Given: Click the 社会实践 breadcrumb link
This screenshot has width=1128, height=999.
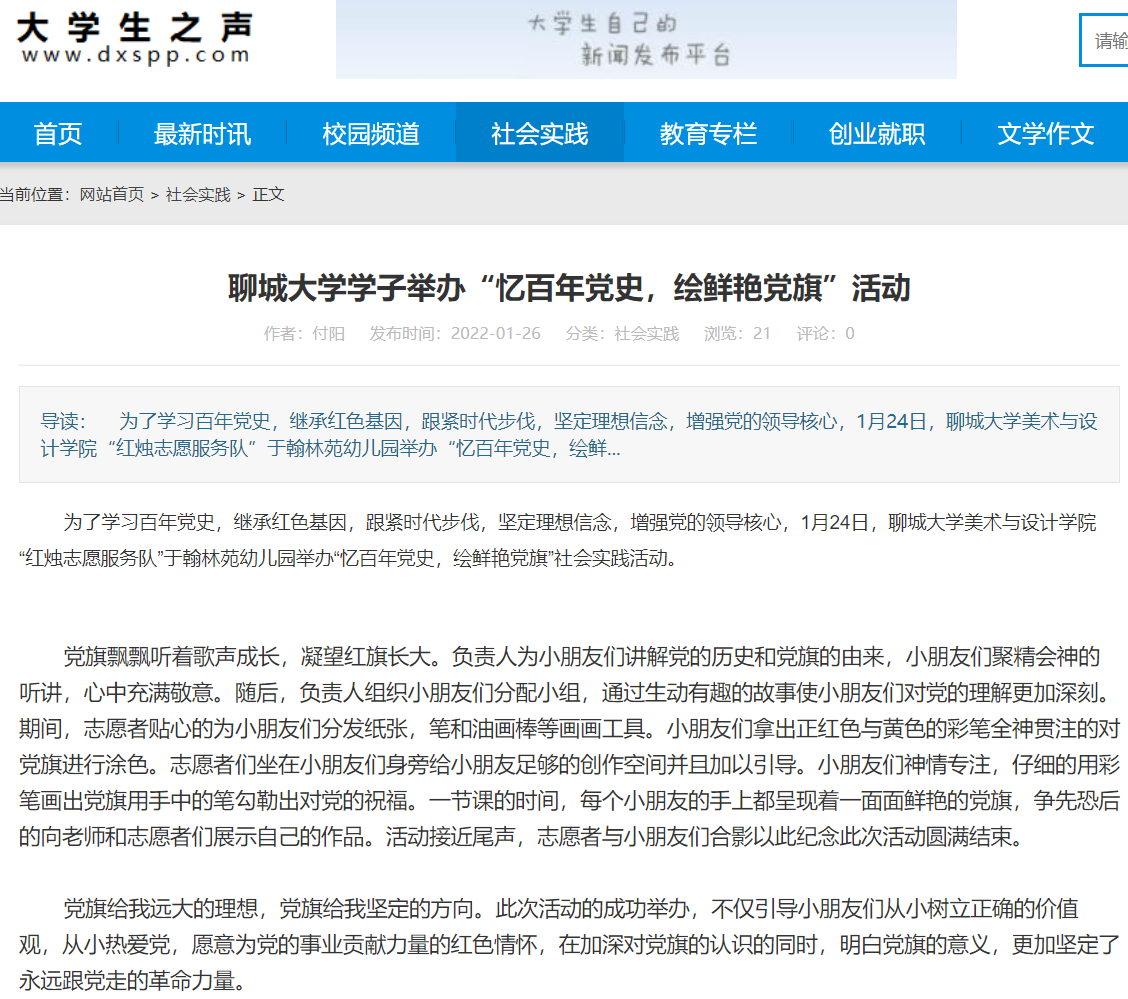Looking at the screenshot, I should tap(198, 195).
